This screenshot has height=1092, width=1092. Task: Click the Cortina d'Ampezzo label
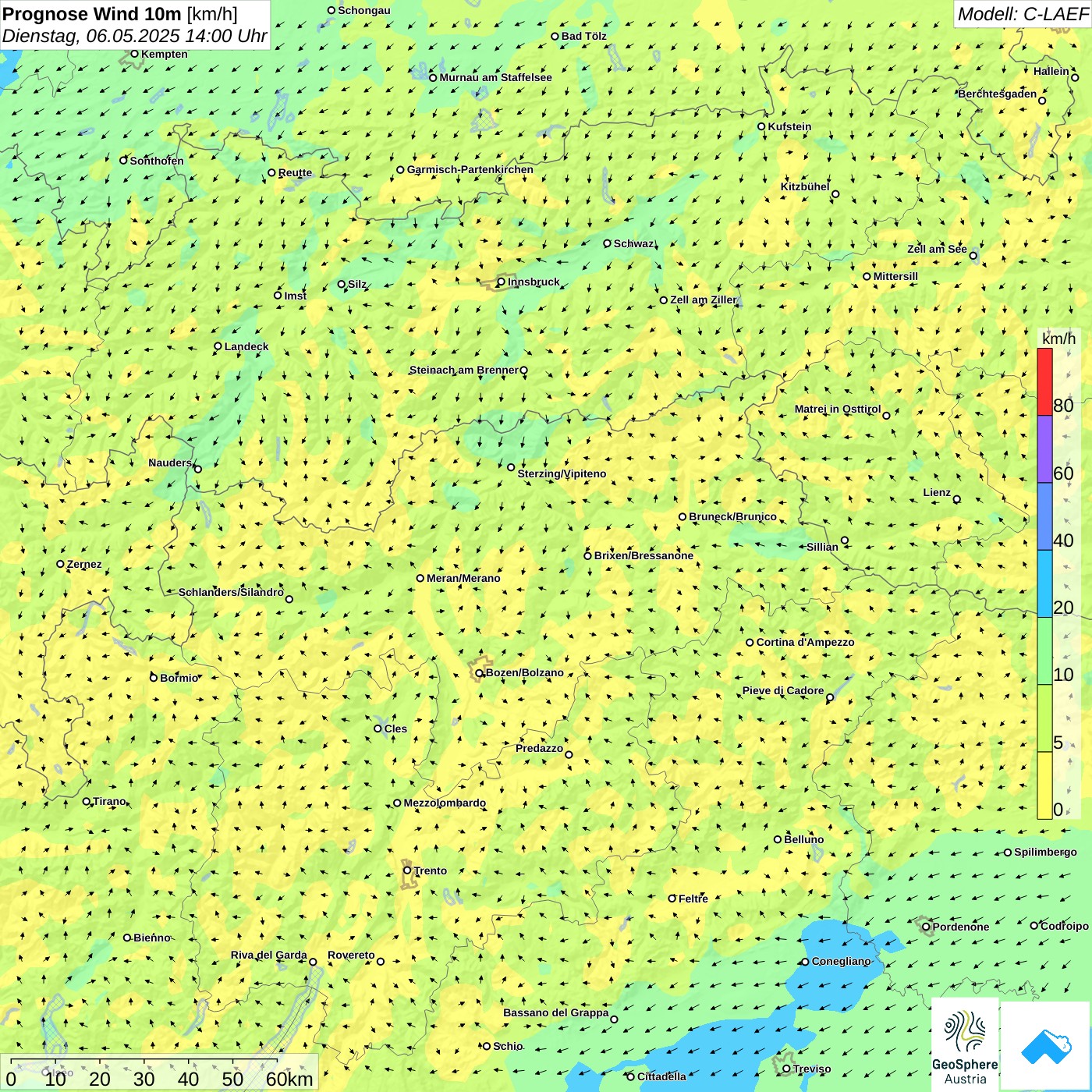click(x=805, y=642)
